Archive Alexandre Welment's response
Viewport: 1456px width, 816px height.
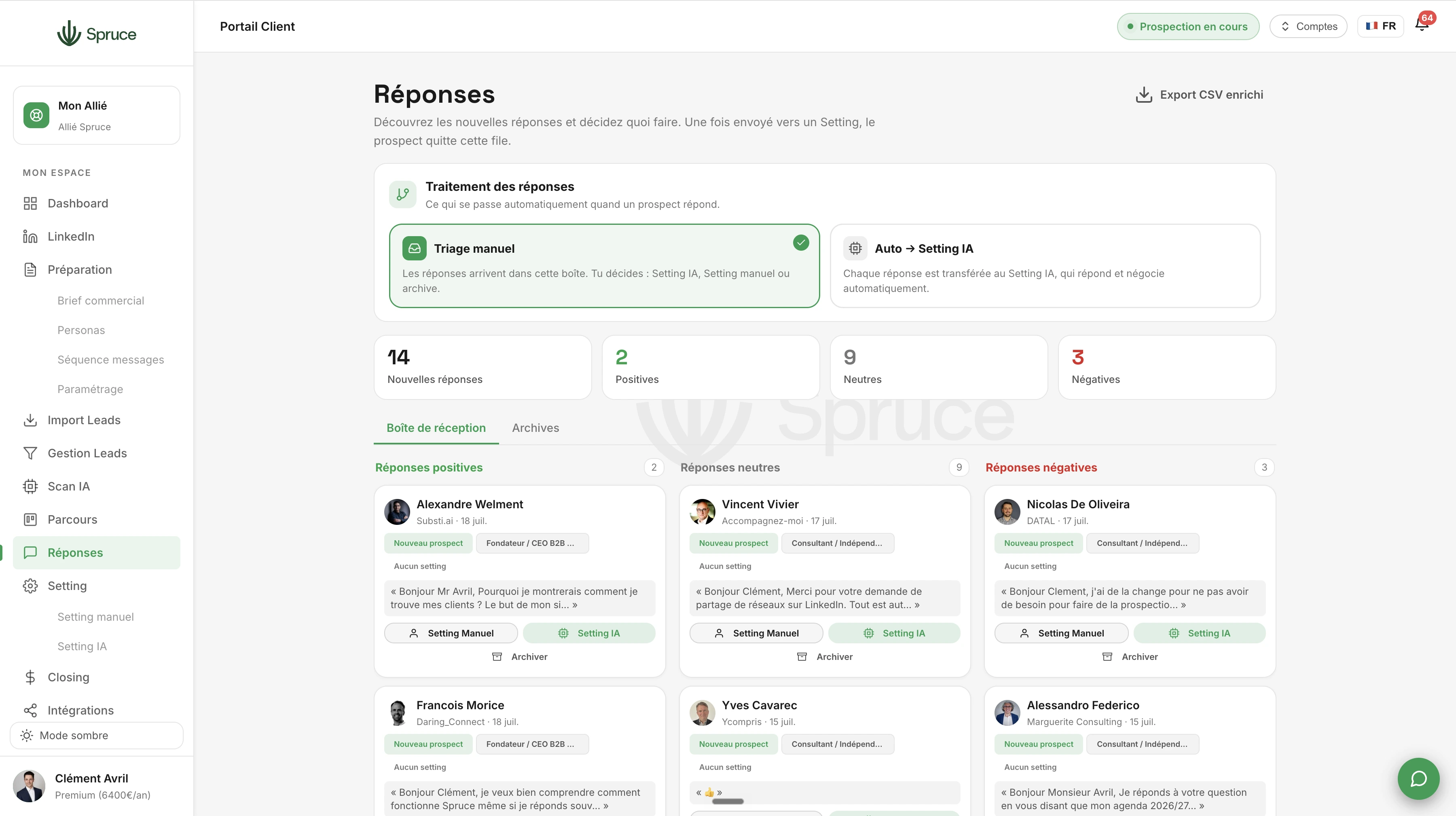point(520,657)
